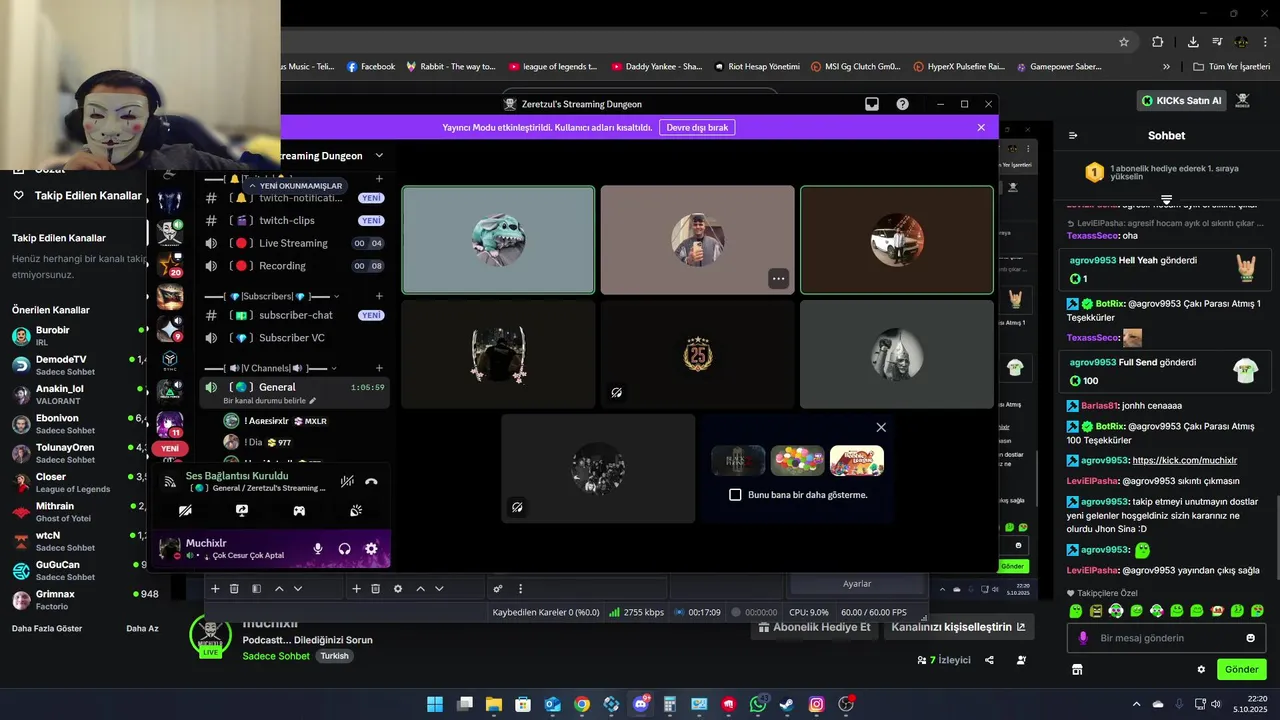
Task: Join the Recording voice channel
Action: click(295, 266)
